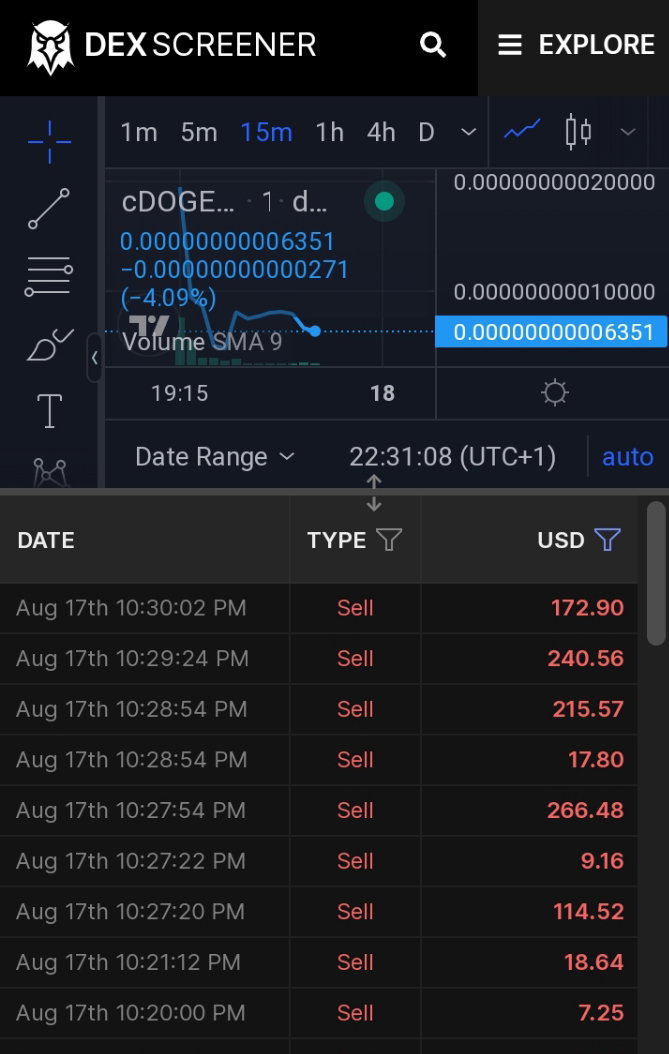Image resolution: width=669 pixels, height=1054 pixels.
Task: Open the Date Range dropdown
Action: [x=215, y=457]
